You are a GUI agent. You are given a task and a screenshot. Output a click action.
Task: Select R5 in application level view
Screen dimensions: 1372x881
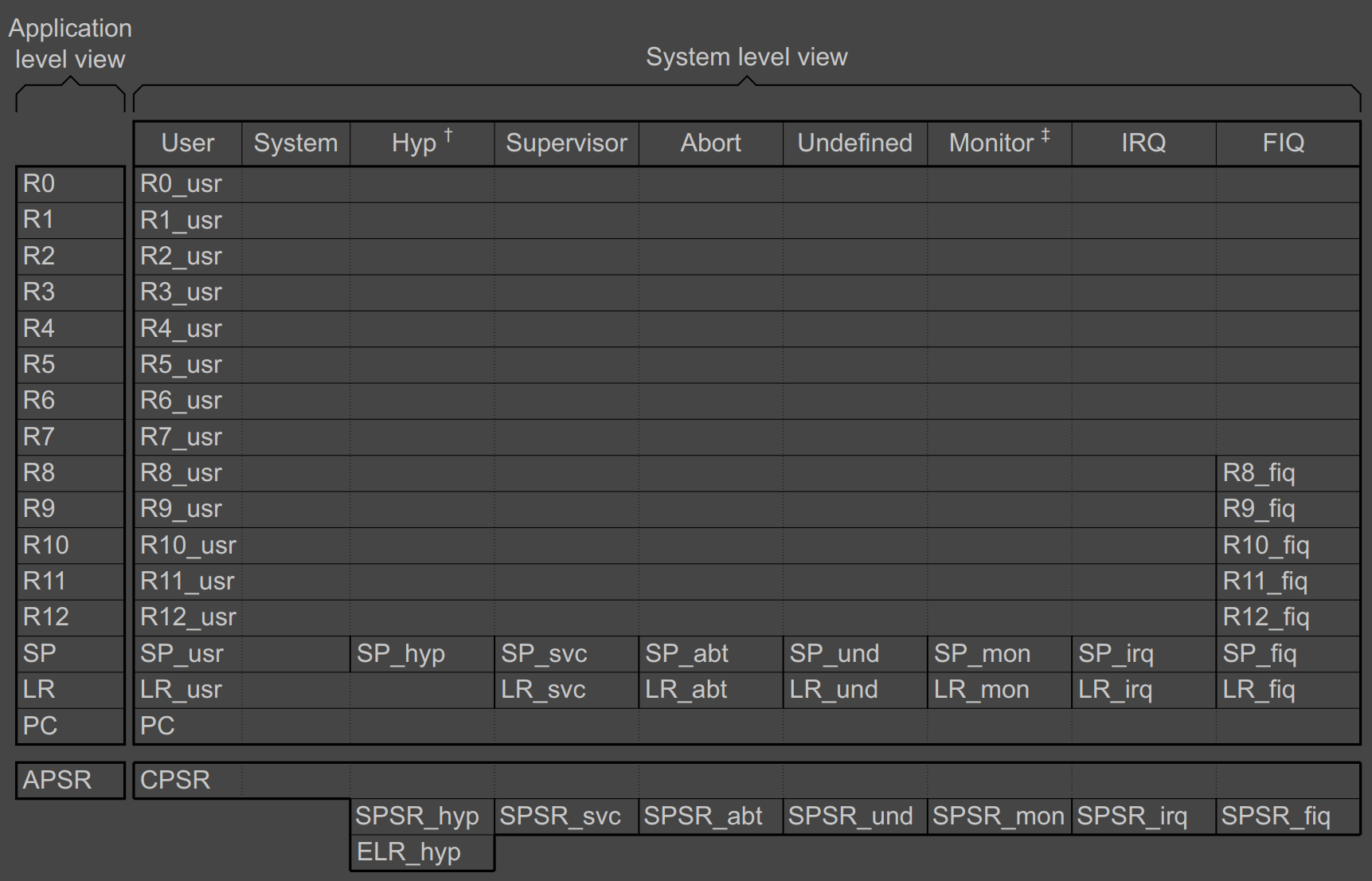71,365
